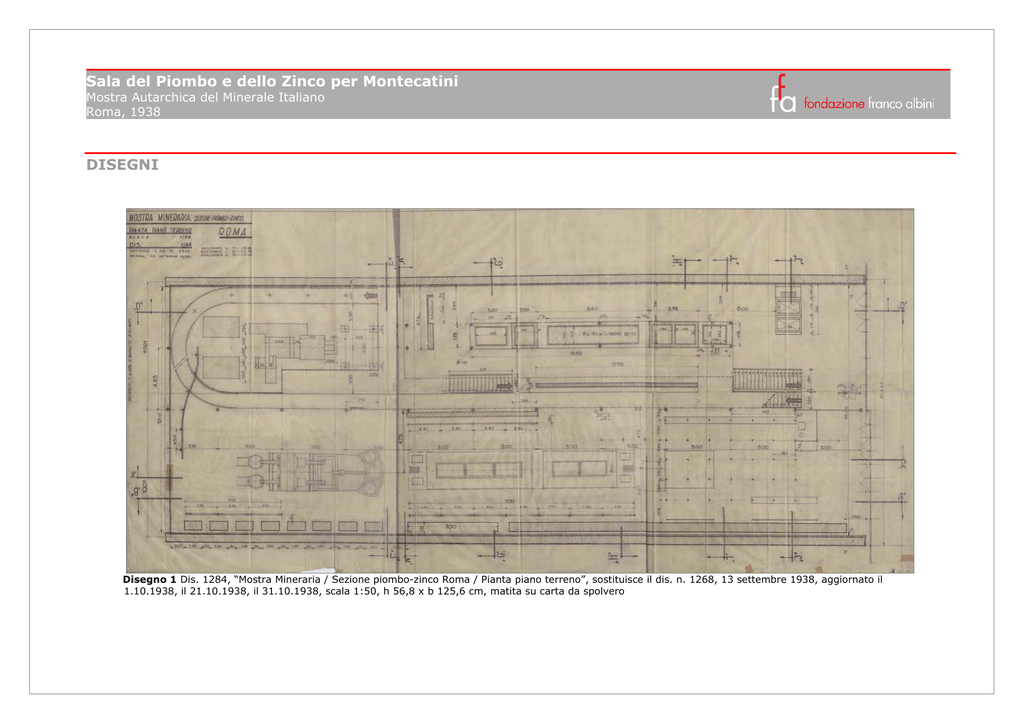
Task: Click the 'Roma, 1938' header line
Action: [123, 112]
